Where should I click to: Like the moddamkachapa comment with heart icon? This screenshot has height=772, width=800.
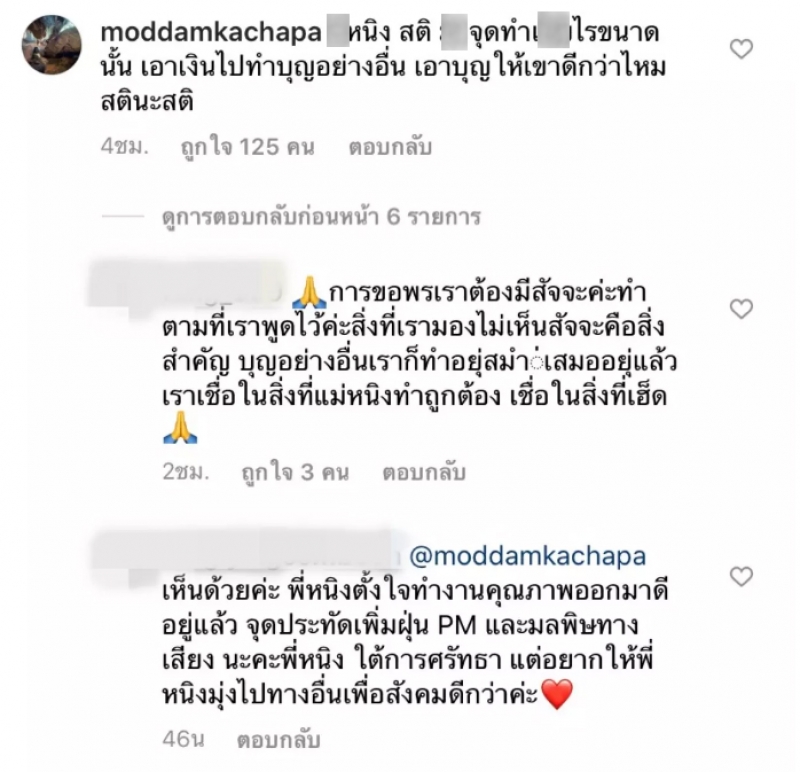click(x=741, y=49)
